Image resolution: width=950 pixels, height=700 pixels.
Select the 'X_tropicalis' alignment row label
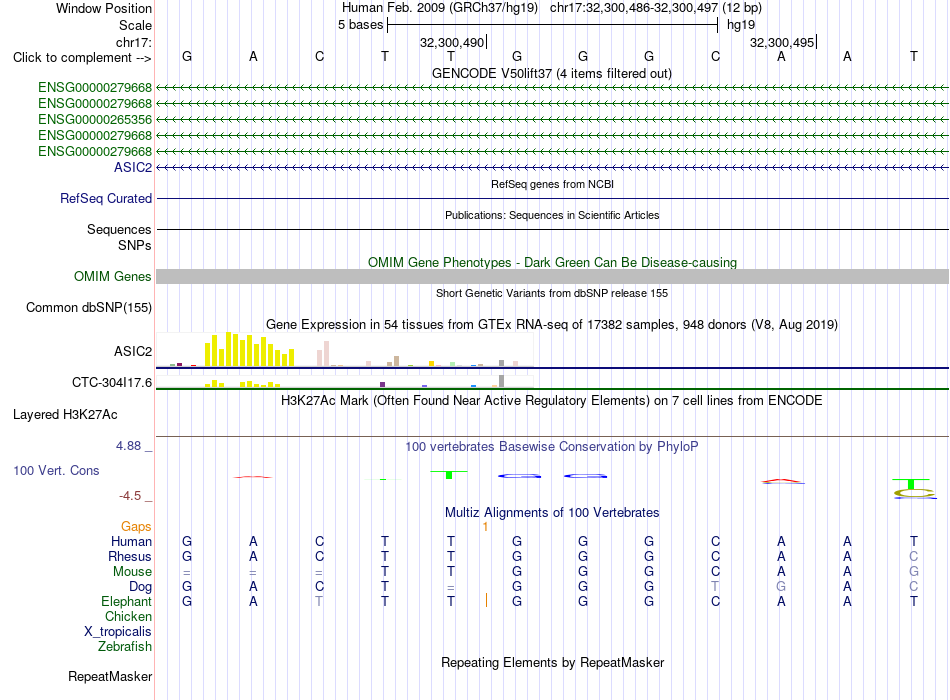118,632
